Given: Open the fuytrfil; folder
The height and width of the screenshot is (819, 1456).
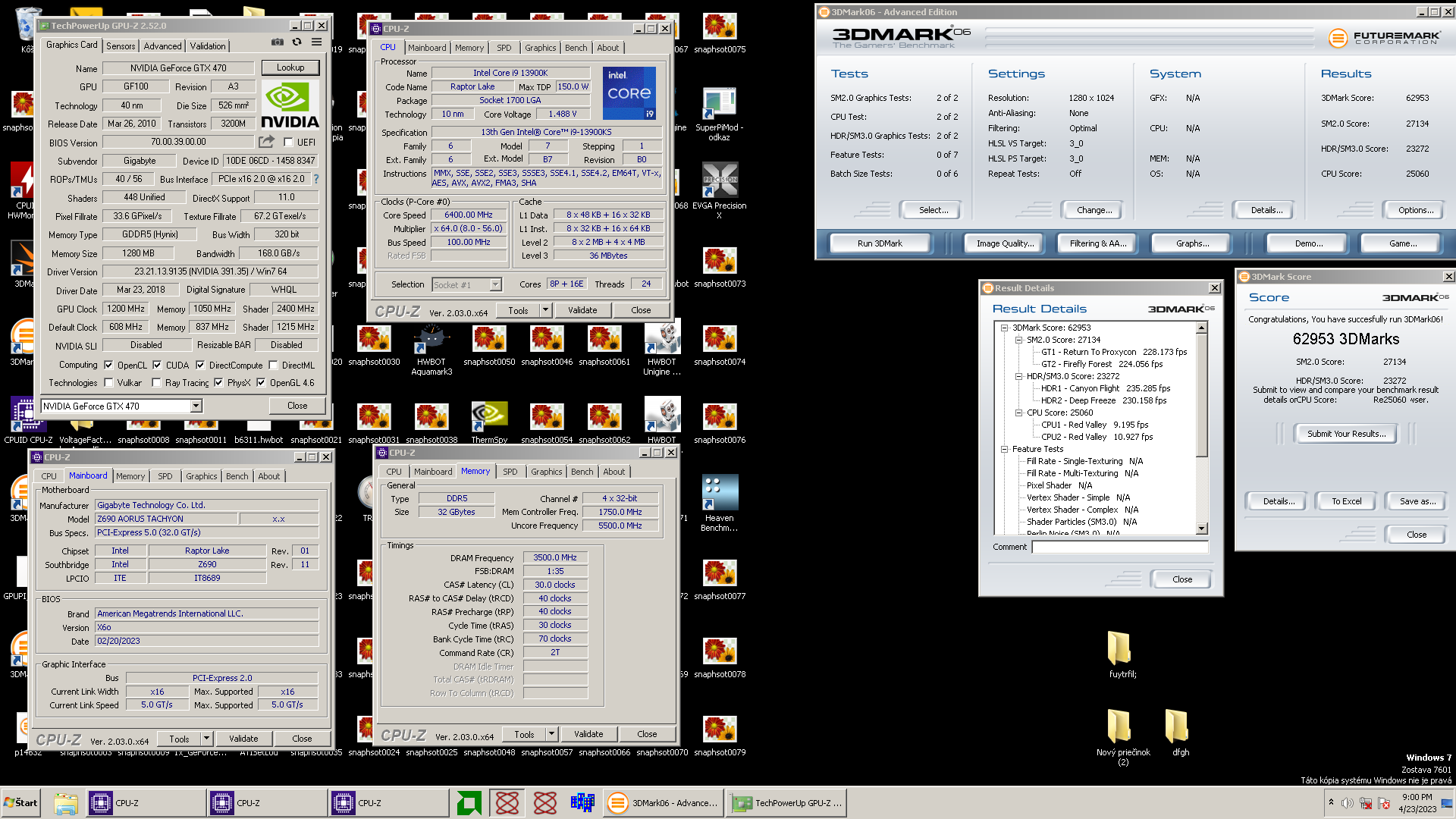Looking at the screenshot, I should tap(1122, 654).
